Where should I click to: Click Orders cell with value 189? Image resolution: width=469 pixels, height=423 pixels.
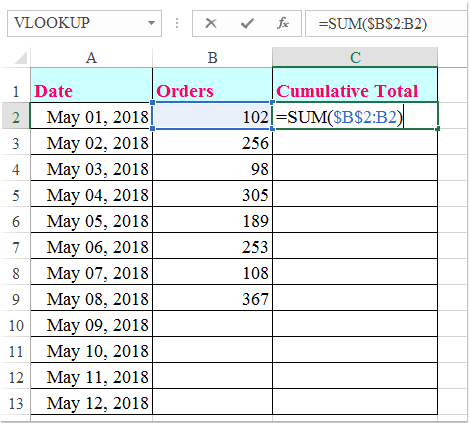coord(212,220)
